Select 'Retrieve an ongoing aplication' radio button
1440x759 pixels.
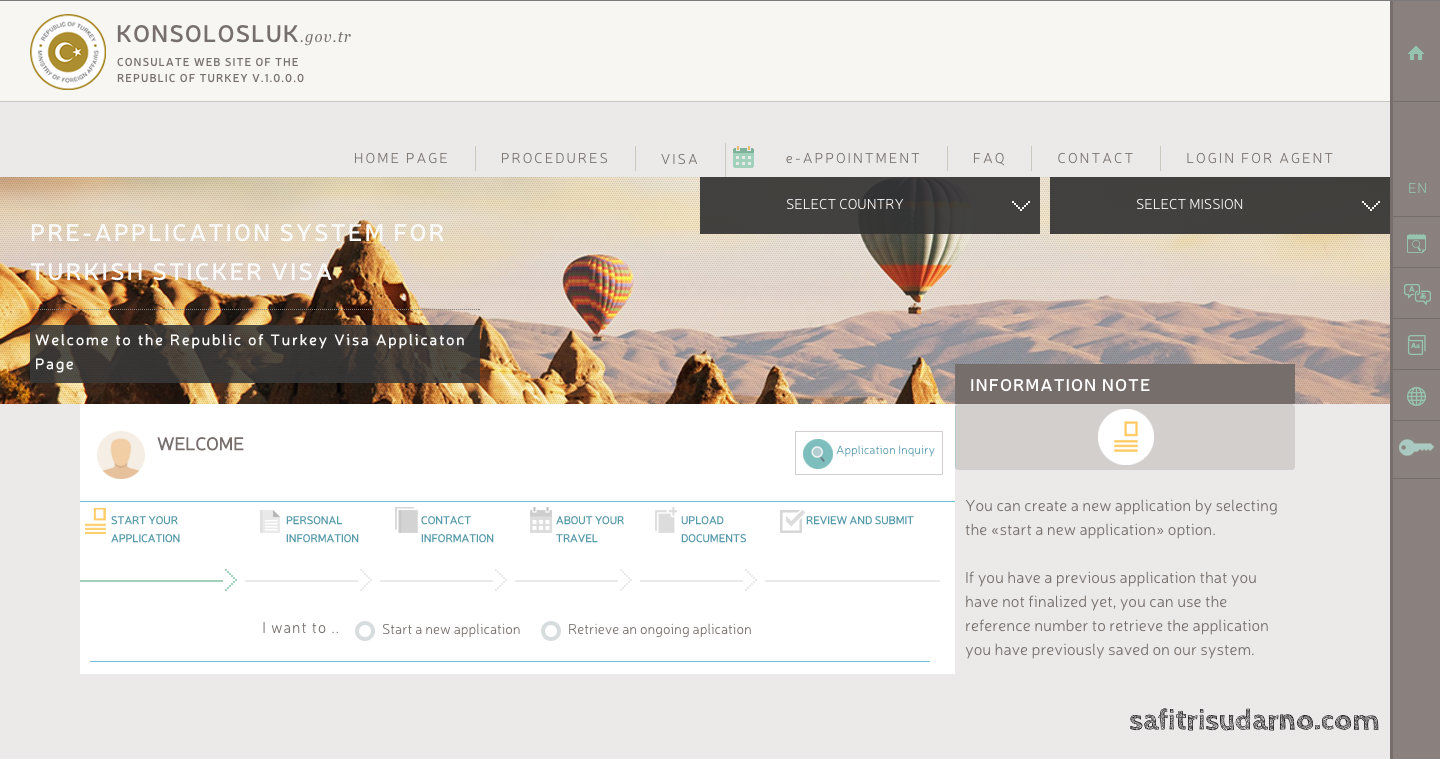pos(550,631)
